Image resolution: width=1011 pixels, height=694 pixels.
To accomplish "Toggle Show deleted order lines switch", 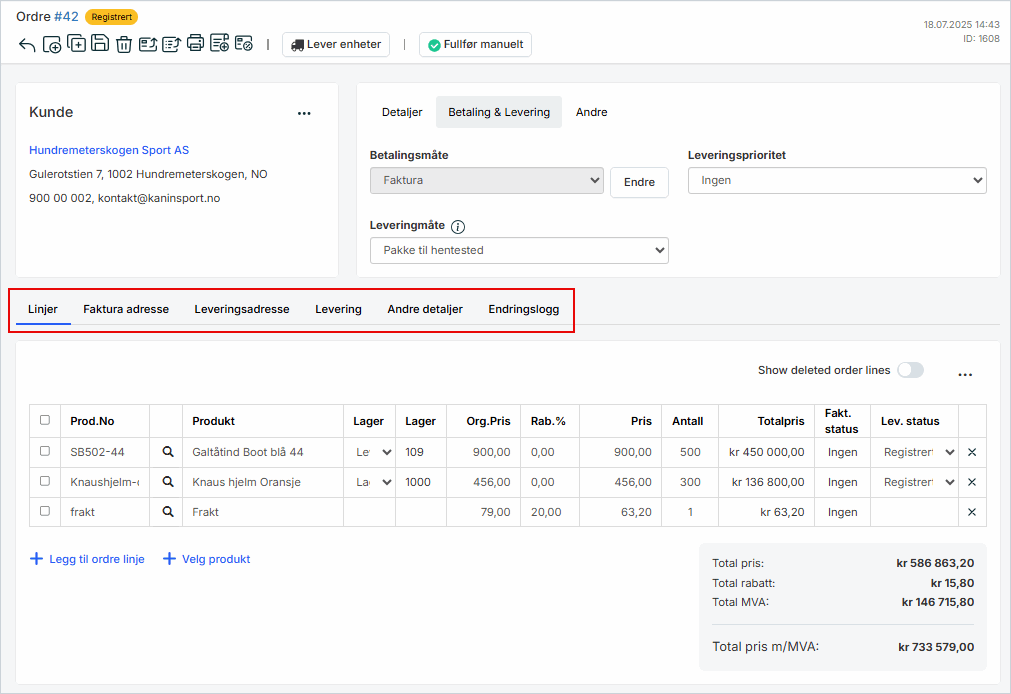I will tap(909, 370).
